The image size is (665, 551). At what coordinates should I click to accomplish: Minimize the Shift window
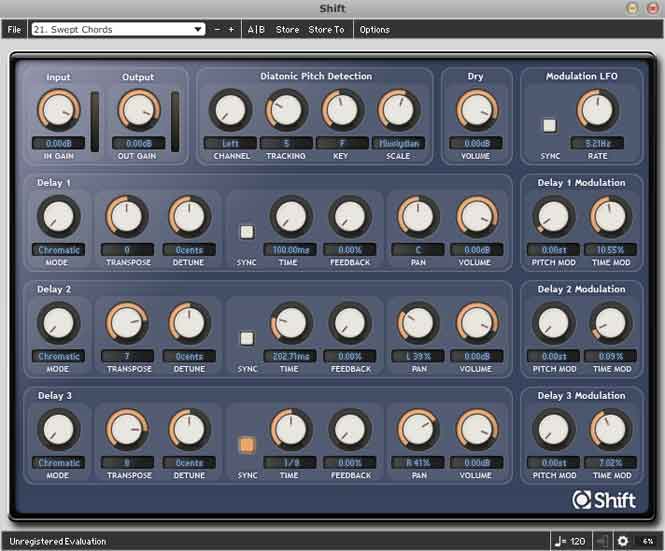(x=632, y=8)
